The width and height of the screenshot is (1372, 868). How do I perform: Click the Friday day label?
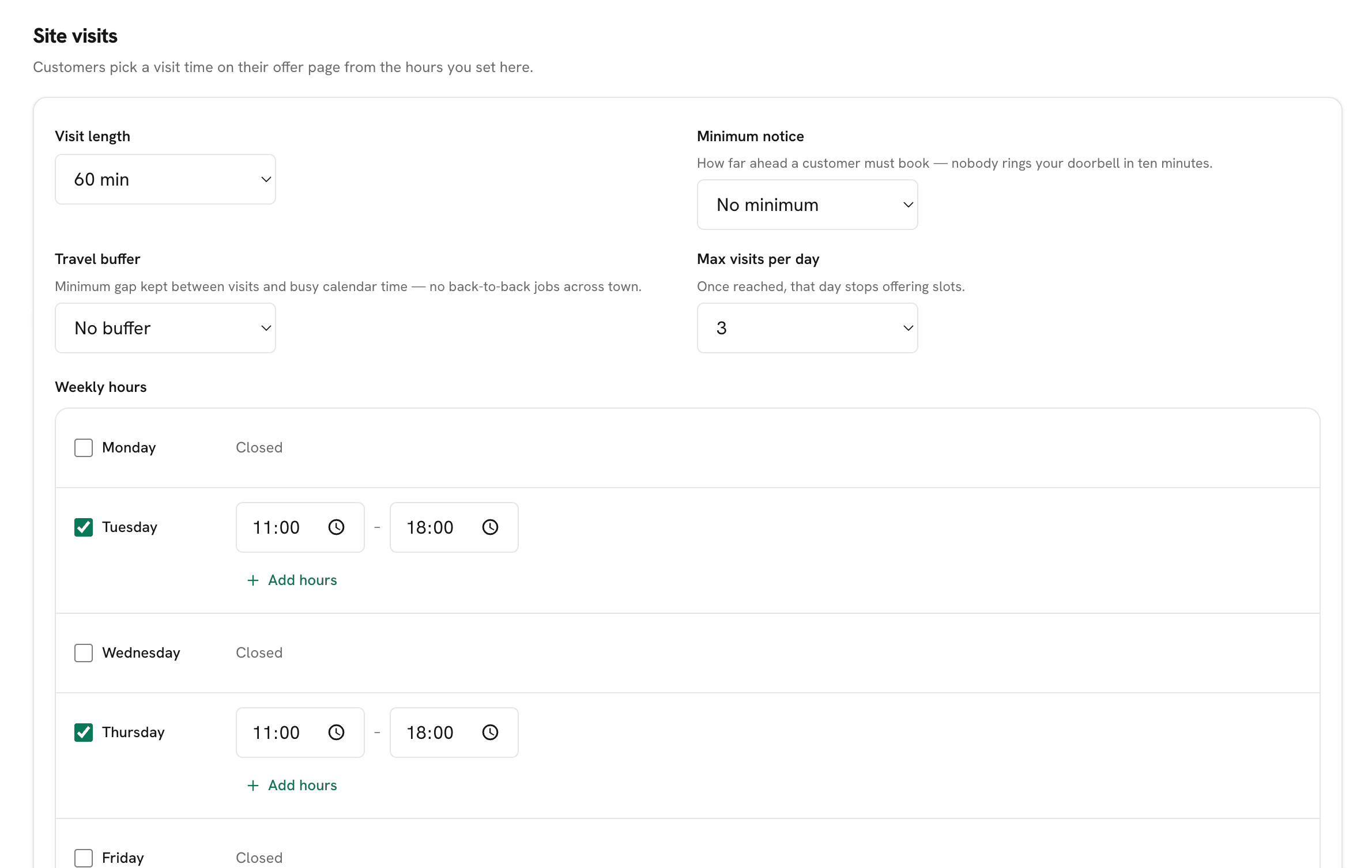(x=123, y=858)
